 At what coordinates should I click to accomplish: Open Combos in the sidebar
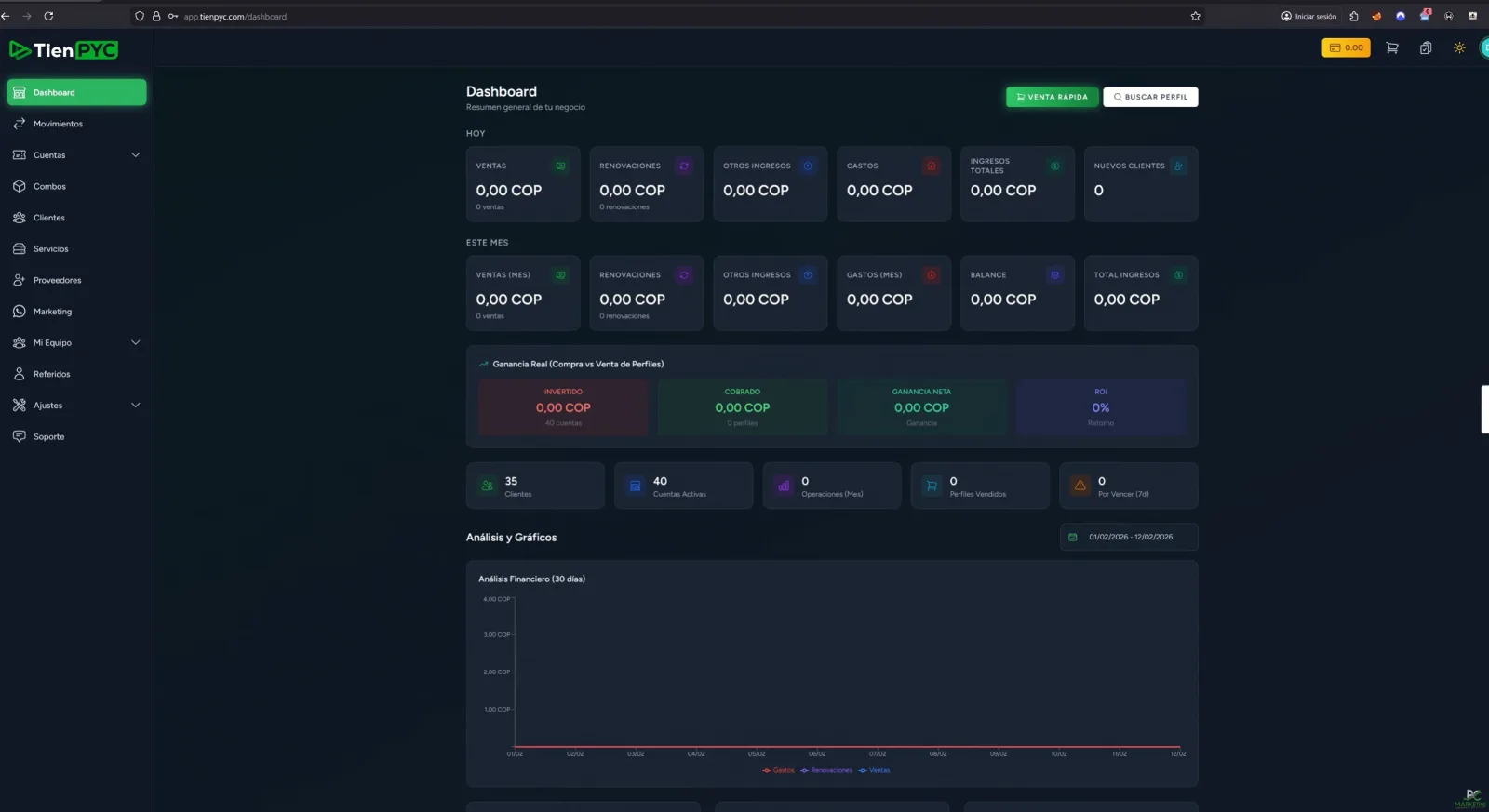click(x=76, y=186)
